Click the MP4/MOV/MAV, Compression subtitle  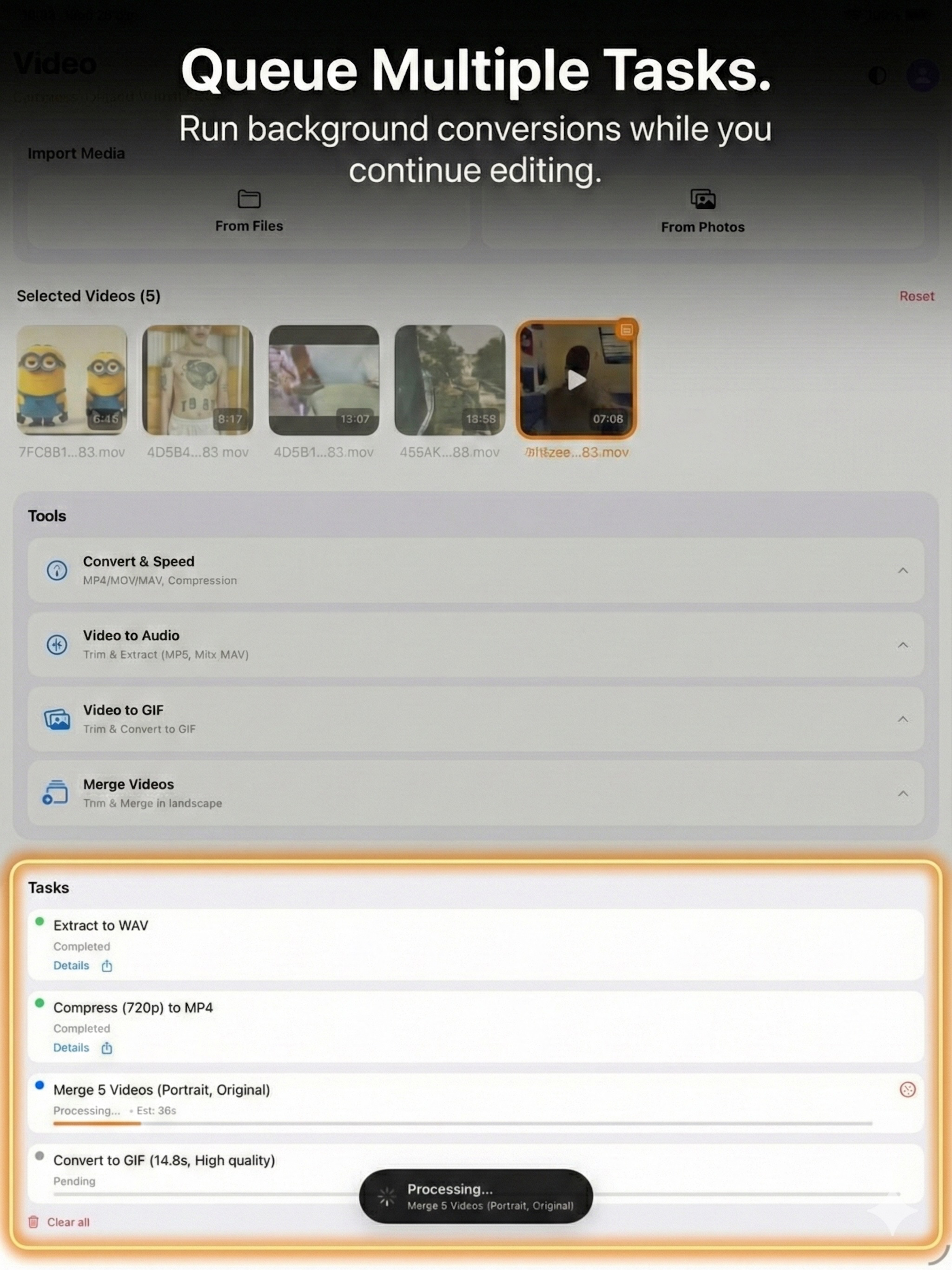tap(159, 580)
